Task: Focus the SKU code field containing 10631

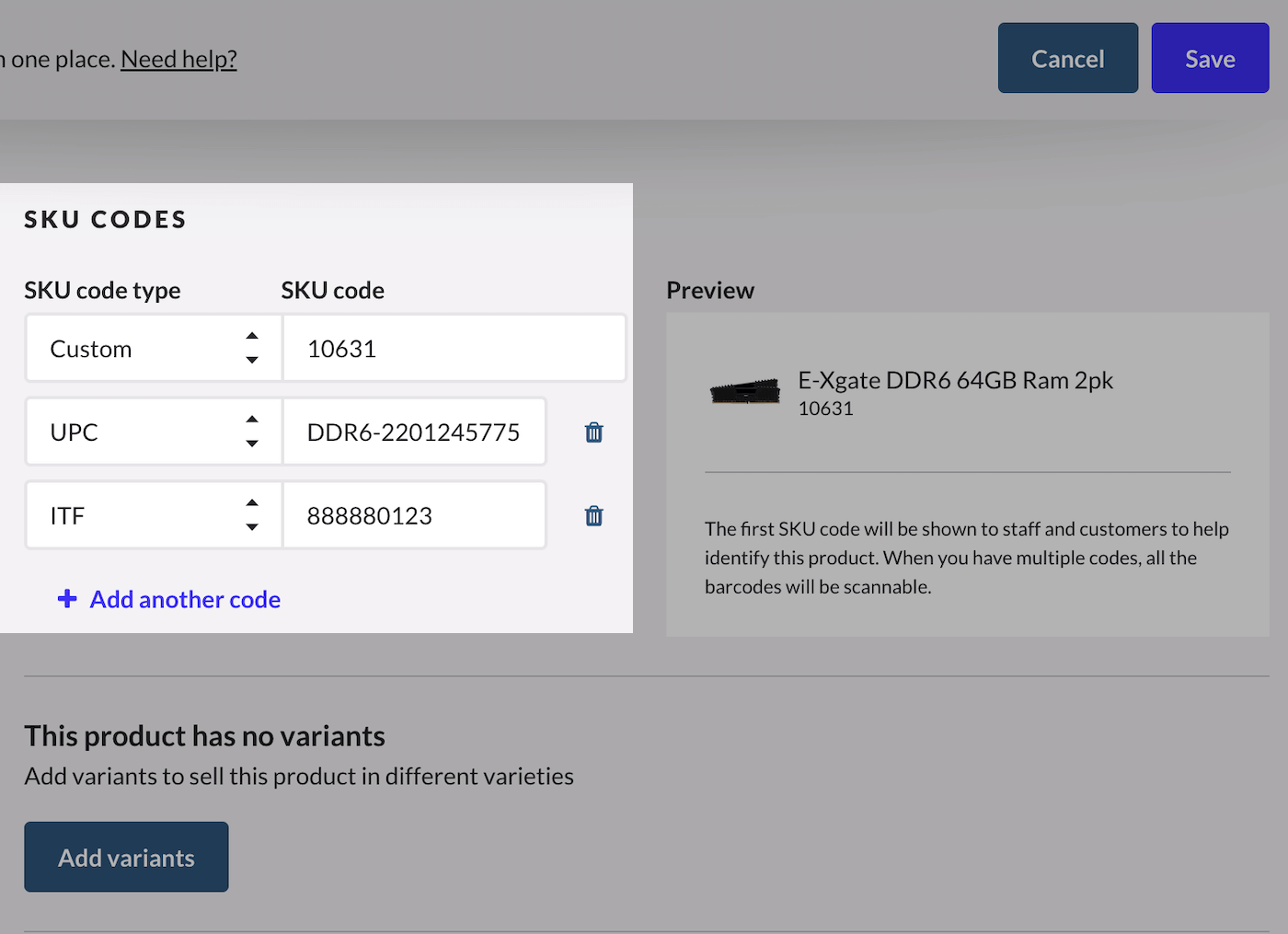Action: coord(454,349)
